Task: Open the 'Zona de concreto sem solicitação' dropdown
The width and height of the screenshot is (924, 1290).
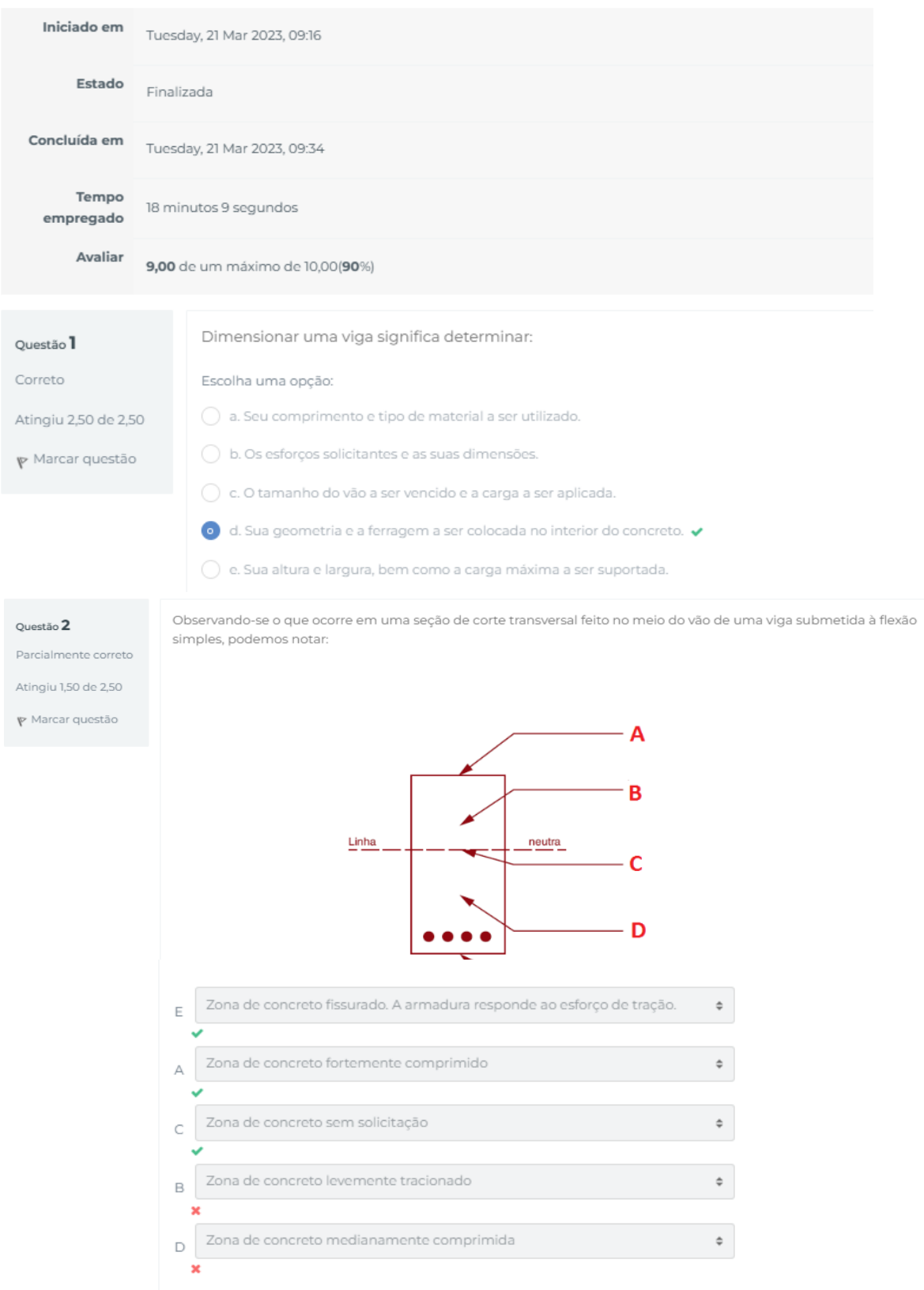Action: pos(464,1122)
